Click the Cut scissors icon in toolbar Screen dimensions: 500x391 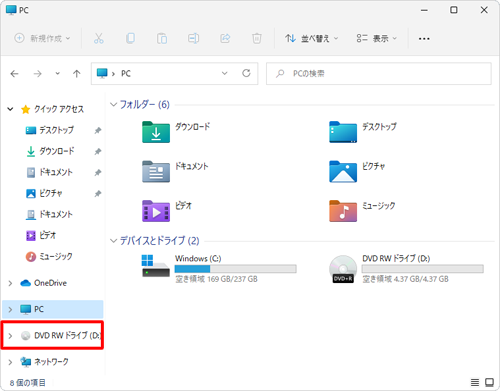click(99, 38)
